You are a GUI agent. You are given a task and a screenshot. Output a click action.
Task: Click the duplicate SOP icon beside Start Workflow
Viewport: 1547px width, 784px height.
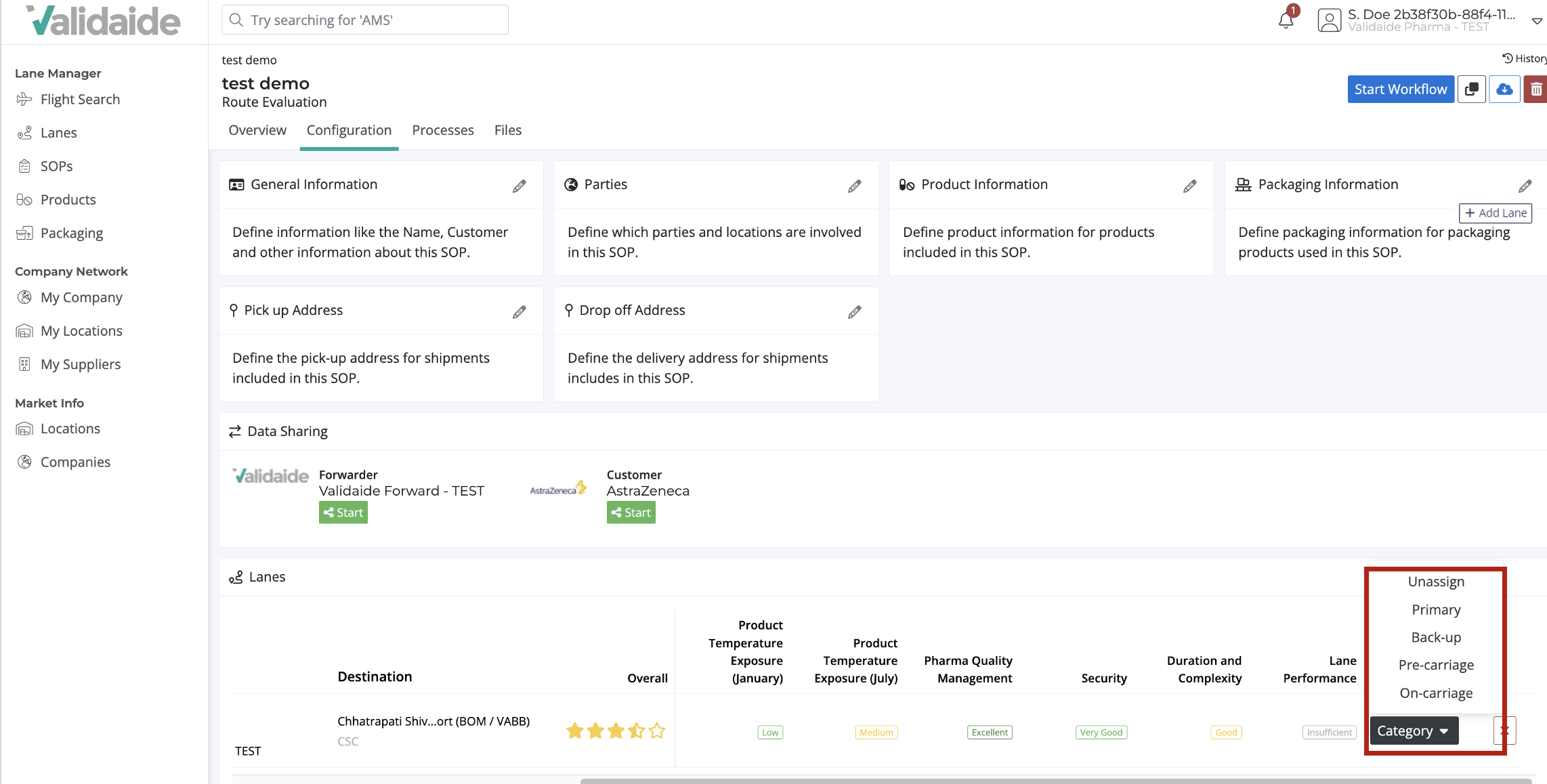(1471, 89)
